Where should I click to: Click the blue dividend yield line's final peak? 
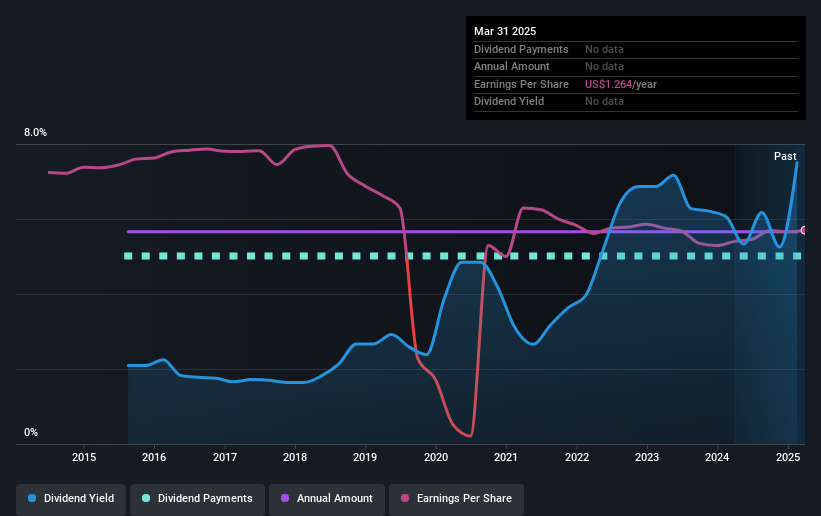(x=797, y=163)
